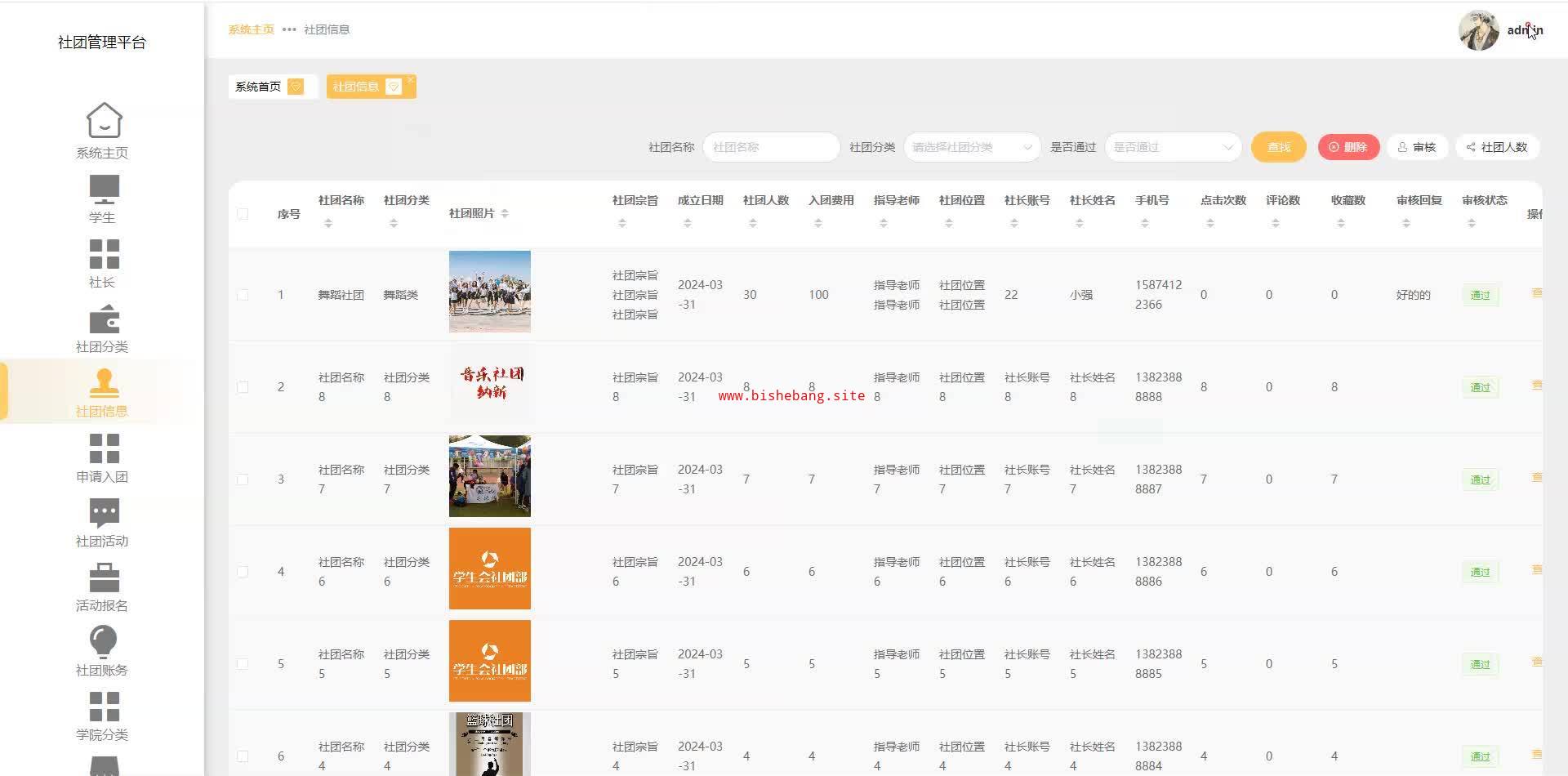Tick the select-all checkbox in table header

(x=243, y=214)
